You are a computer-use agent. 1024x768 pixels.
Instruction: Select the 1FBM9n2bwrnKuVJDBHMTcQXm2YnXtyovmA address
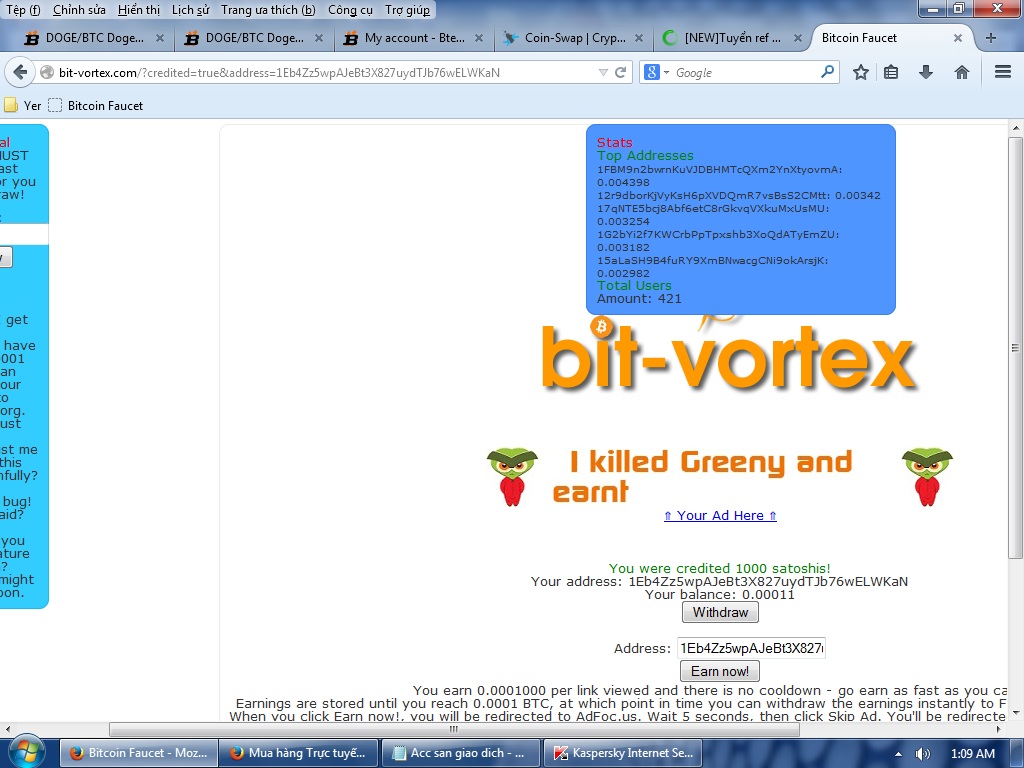tap(719, 169)
